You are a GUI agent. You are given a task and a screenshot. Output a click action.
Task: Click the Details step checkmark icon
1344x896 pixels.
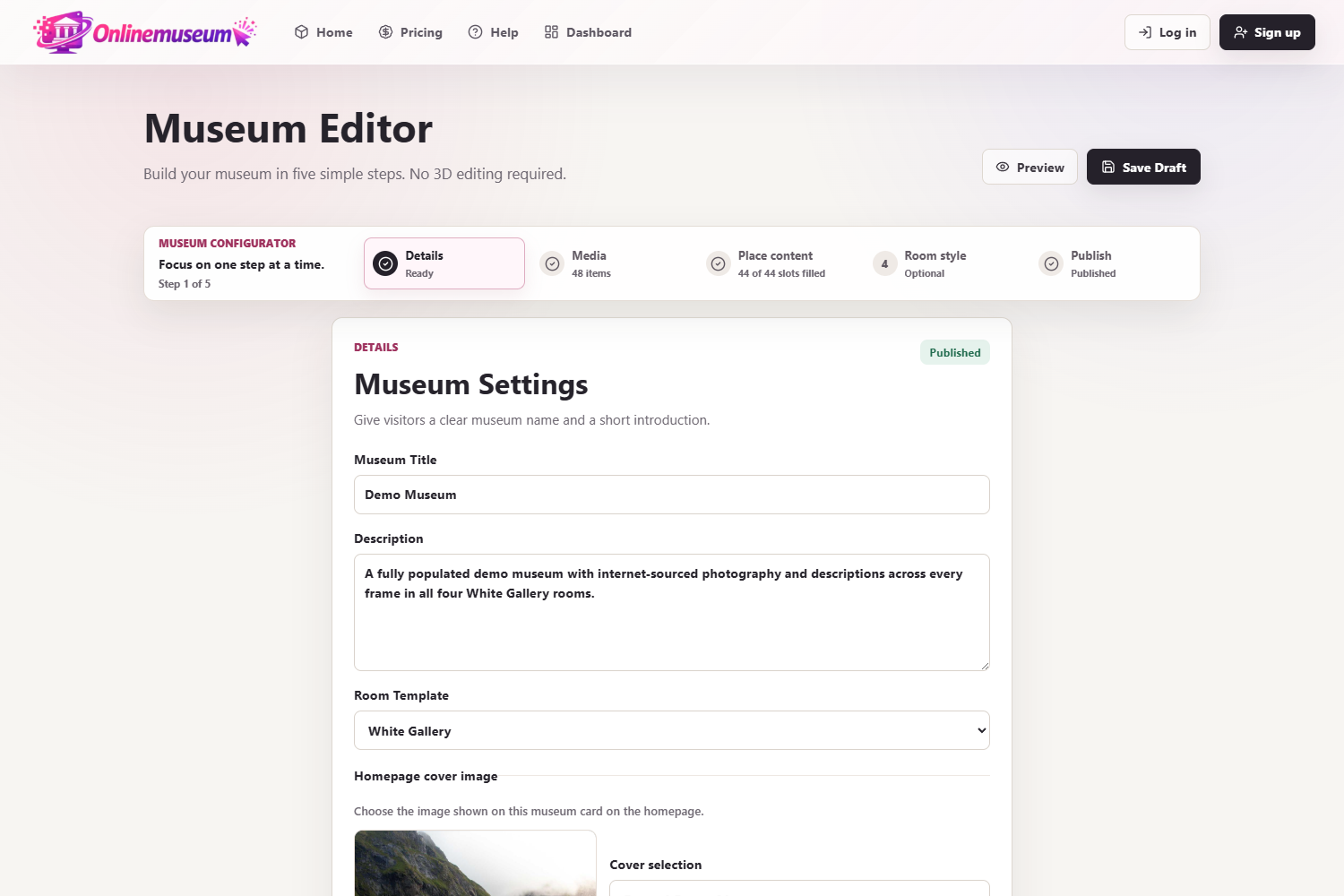(385, 263)
